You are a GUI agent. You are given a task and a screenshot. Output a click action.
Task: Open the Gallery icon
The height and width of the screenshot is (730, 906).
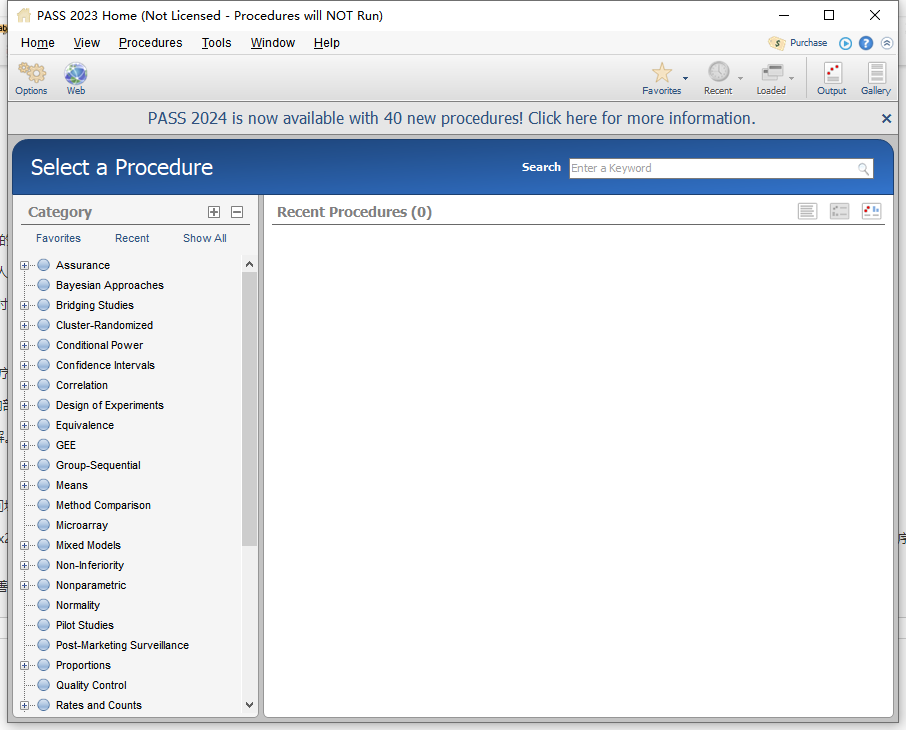[x=877, y=73]
